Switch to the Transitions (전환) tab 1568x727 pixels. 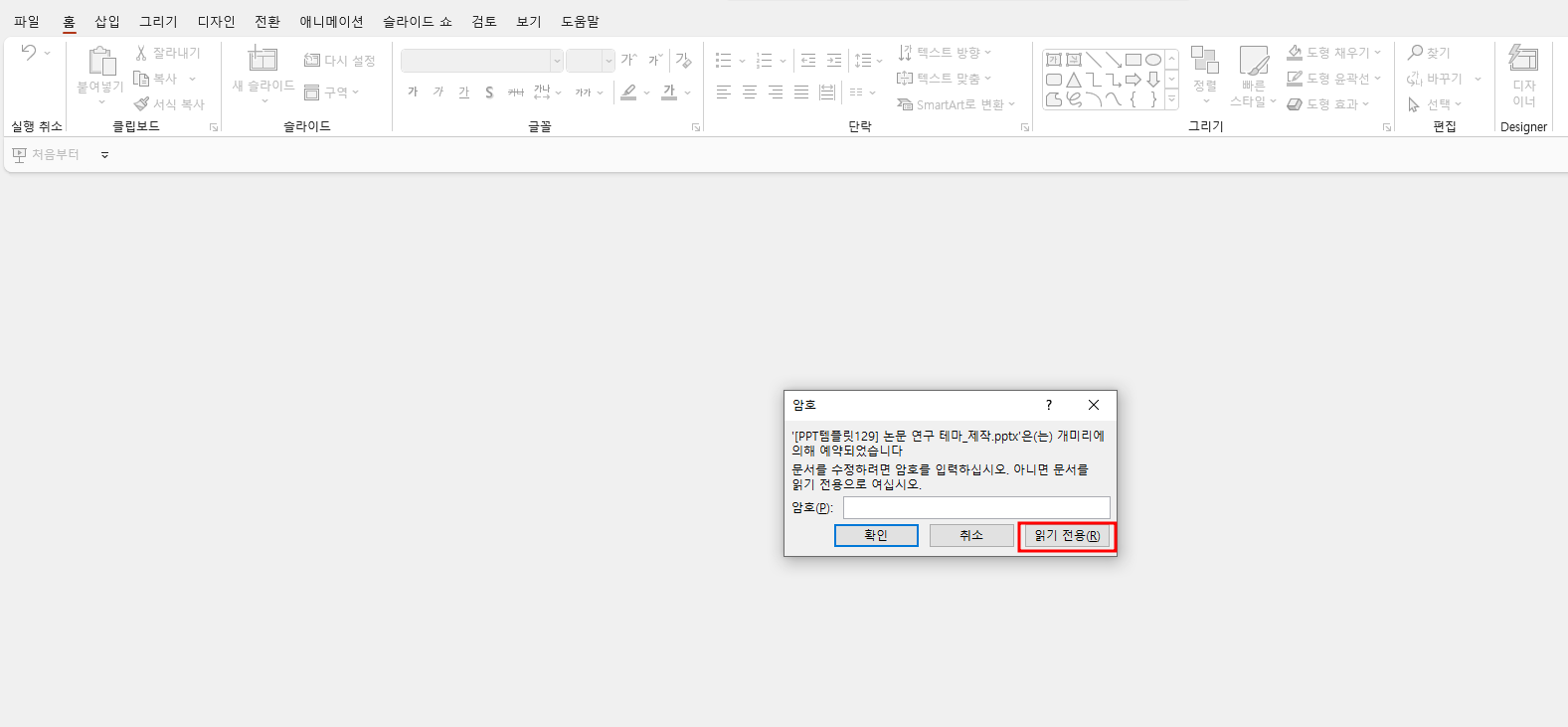click(x=267, y=22)
